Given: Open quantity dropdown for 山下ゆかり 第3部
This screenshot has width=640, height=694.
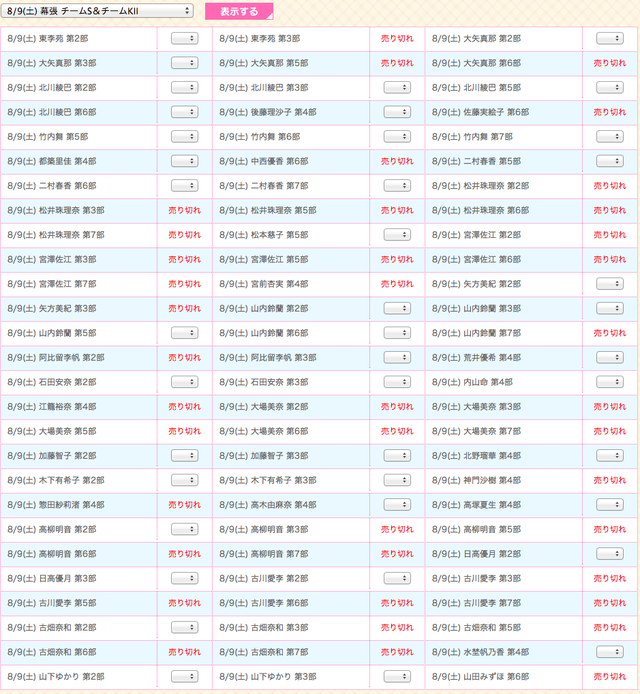Looking at the screenshot, I should 397,677.
